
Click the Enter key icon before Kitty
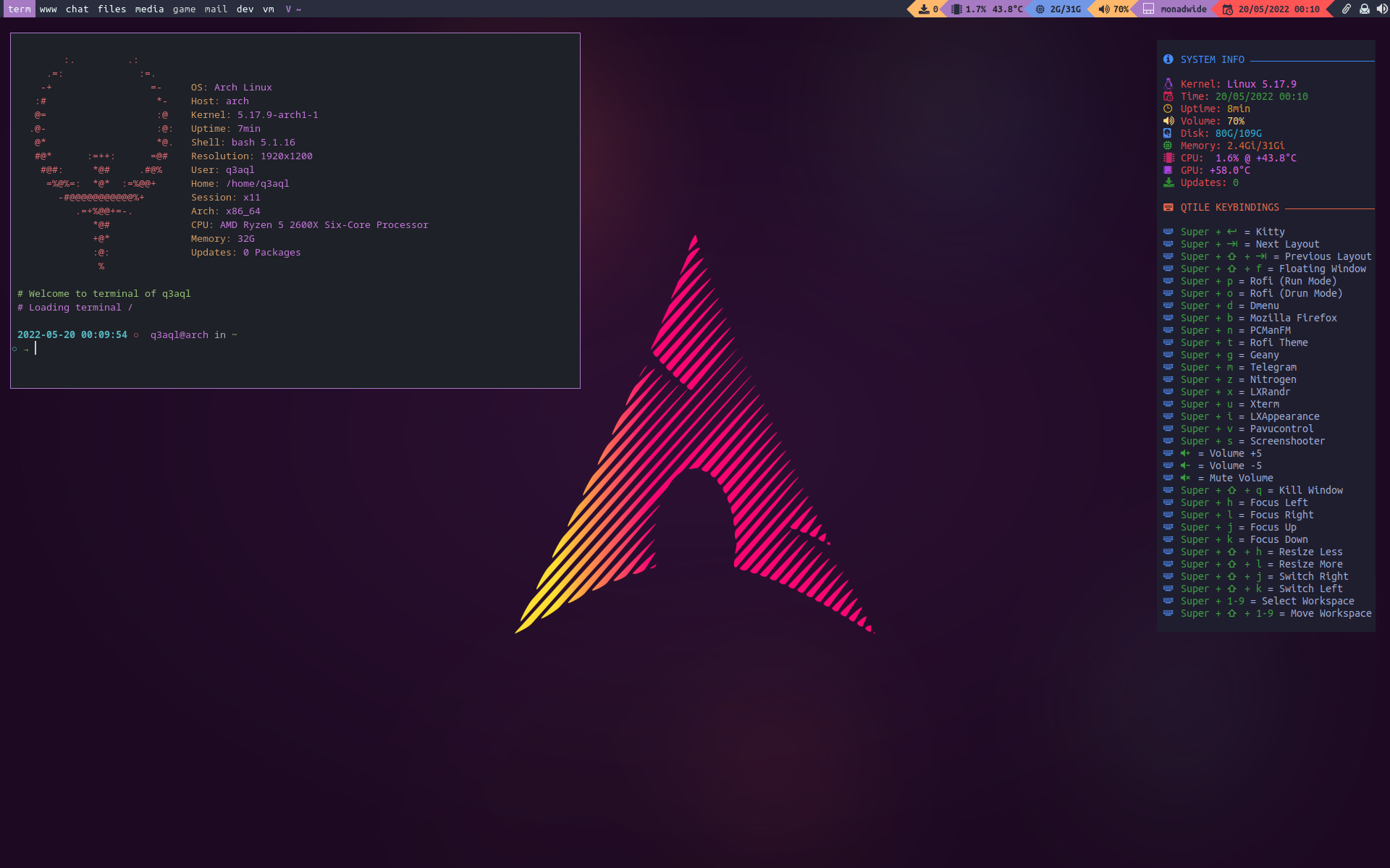coord(1231,232)
